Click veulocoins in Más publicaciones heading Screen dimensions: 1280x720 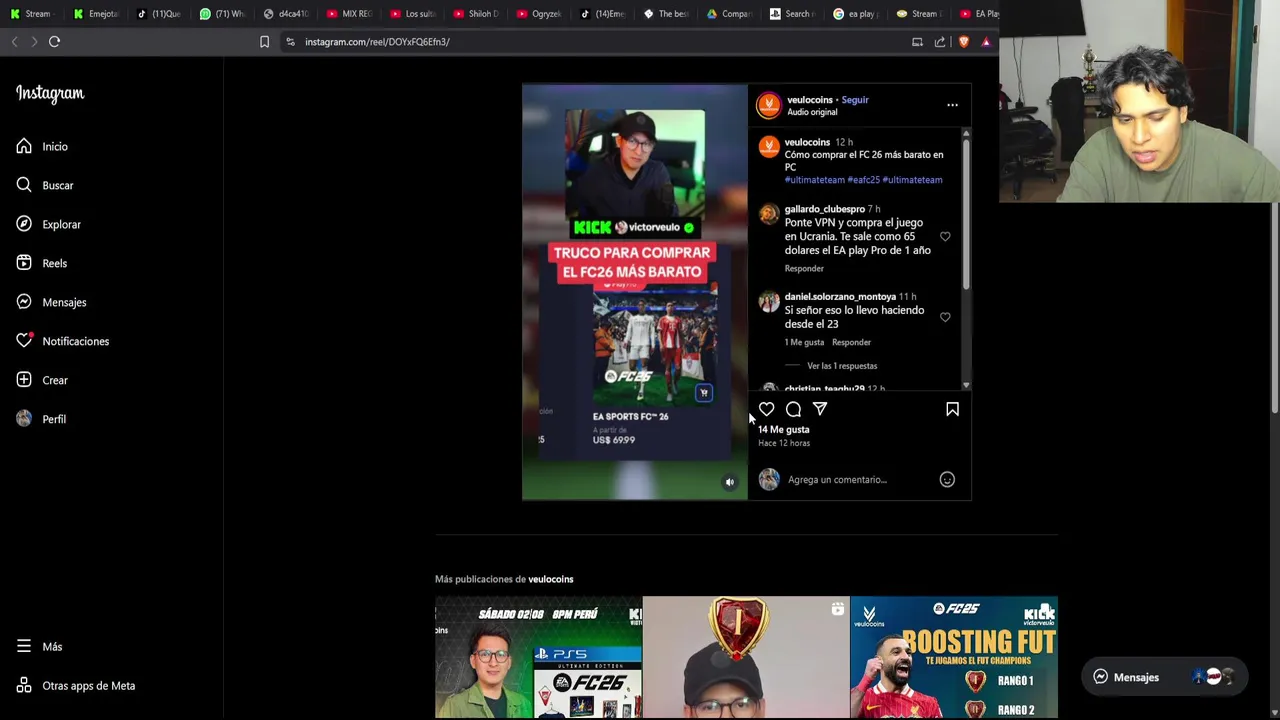pyautogui.click(x=551, y=579)
